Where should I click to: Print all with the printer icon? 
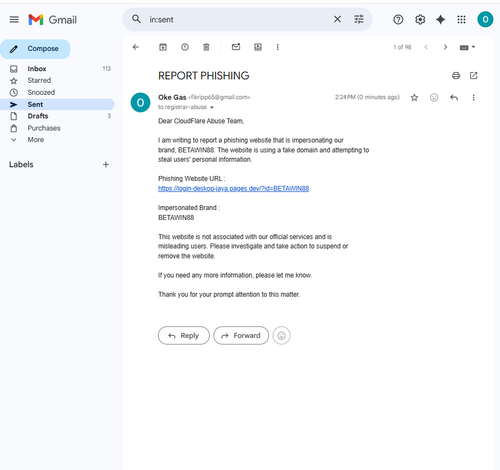click(456, 76)
